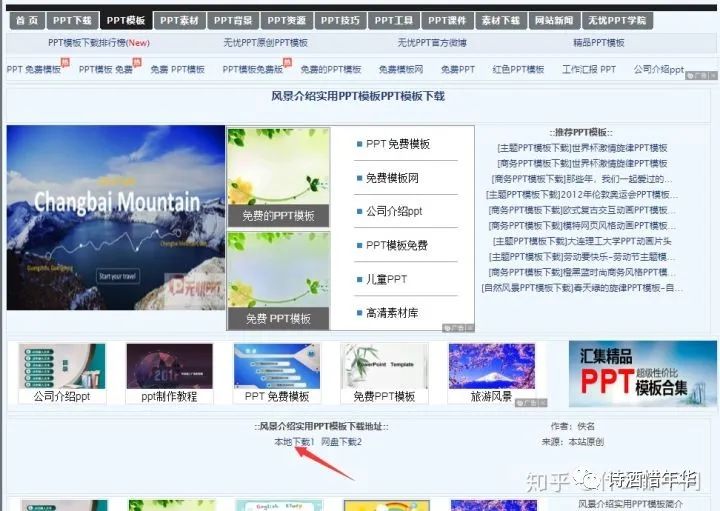Click the ad marker icon in floral ad box
720x511 pixels.
[458, 328]
